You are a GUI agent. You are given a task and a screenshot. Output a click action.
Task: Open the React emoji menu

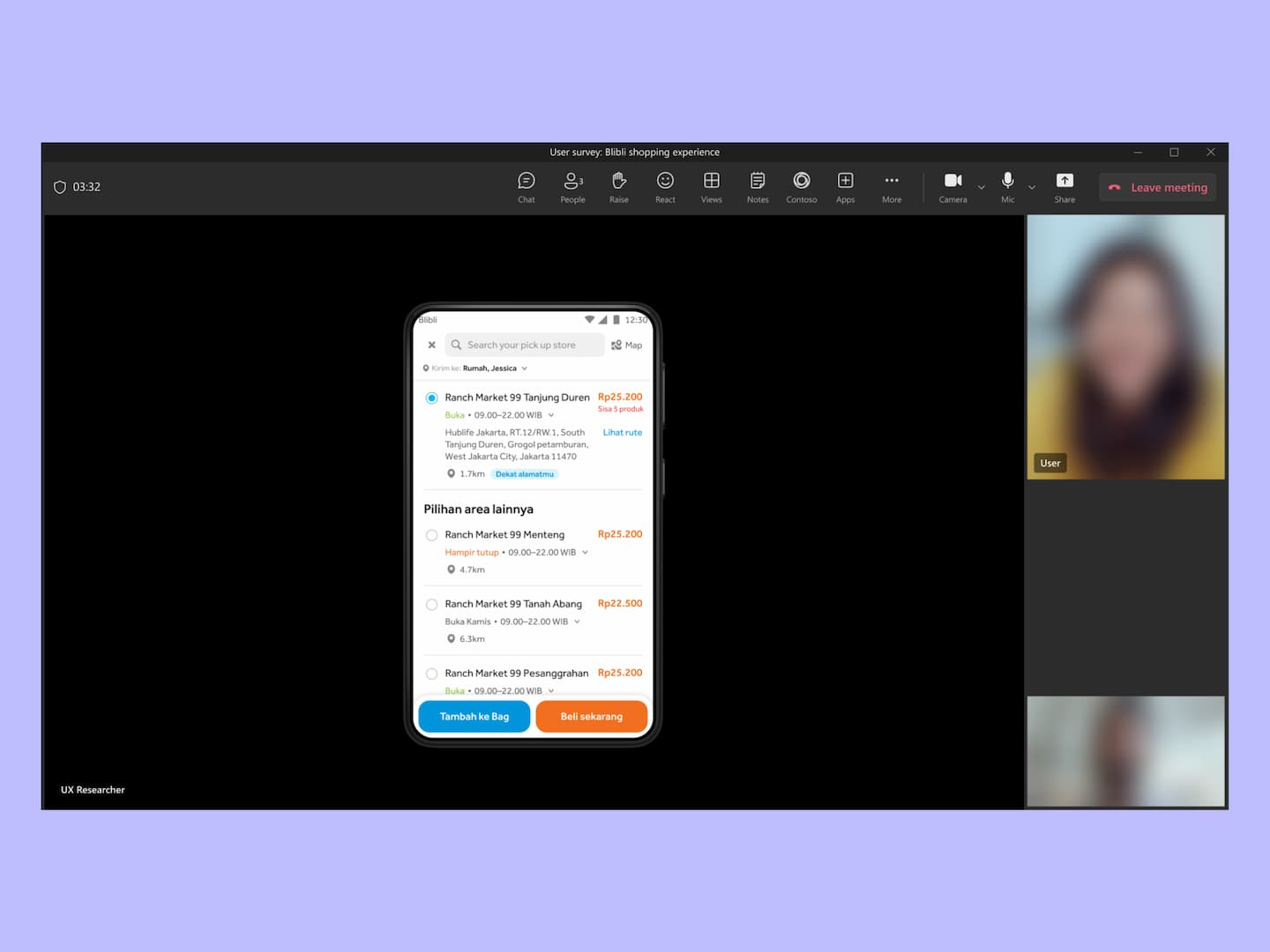(x=665, y=187)
